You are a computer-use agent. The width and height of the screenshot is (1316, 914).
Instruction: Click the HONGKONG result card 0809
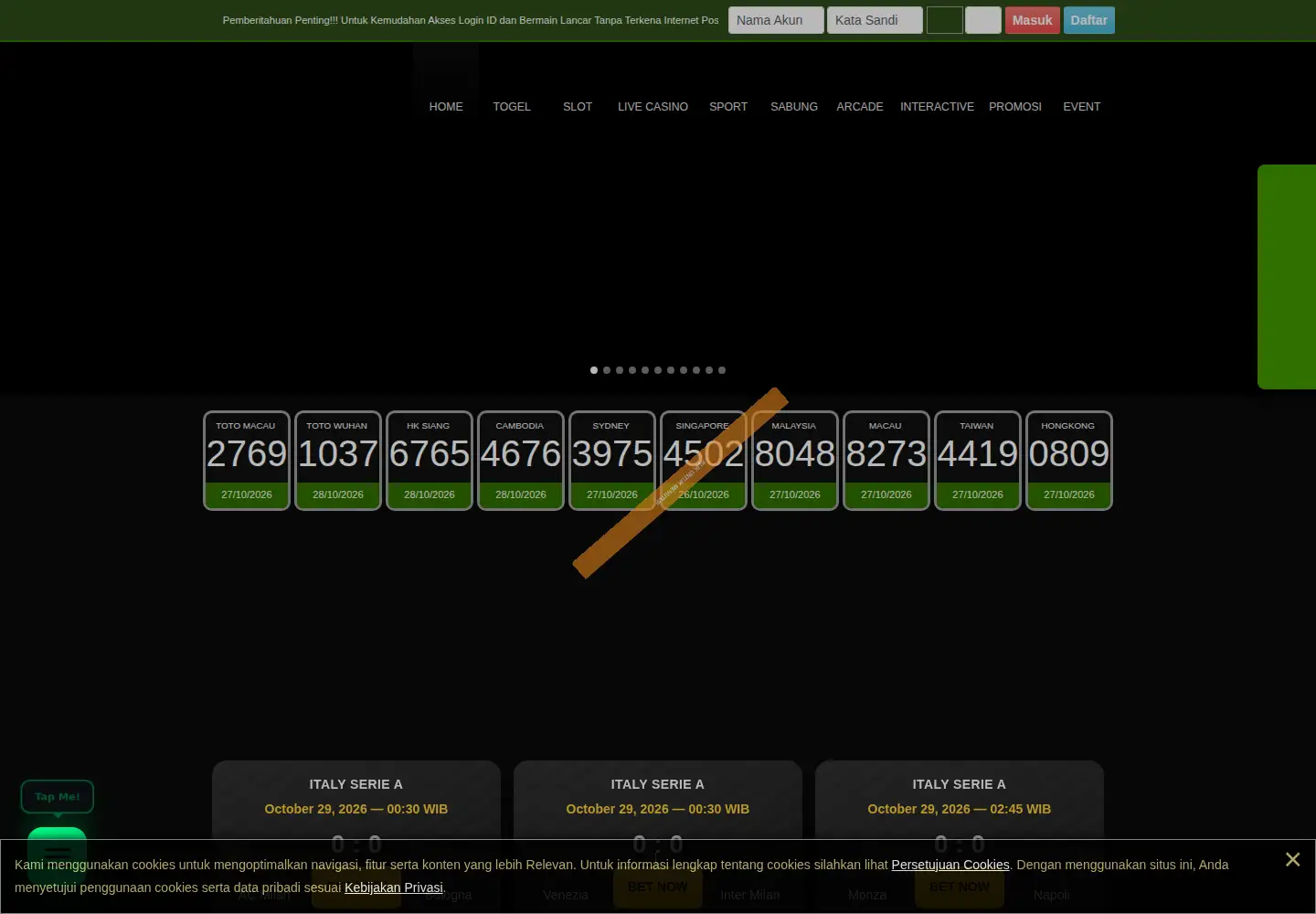tap(1069, 461)
